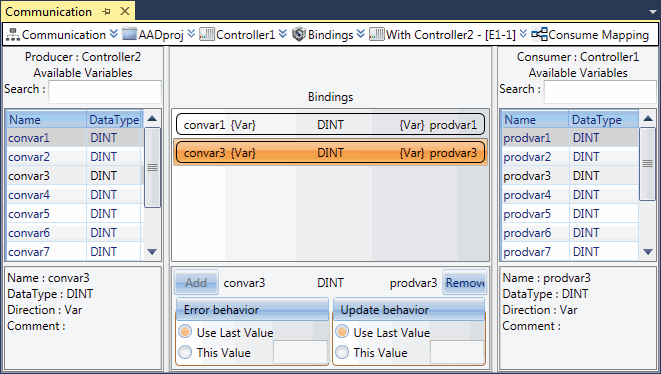Select Consume Mapping breadcrumb item
Viewport: 661px width, 374px height.
599,35
